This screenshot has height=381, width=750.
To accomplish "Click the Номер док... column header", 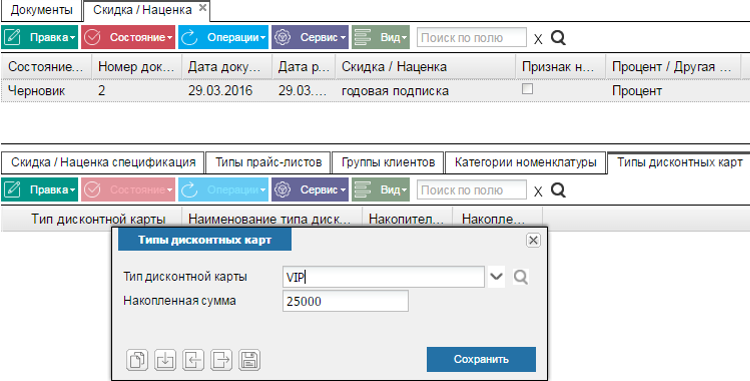I will click(136, 67).
